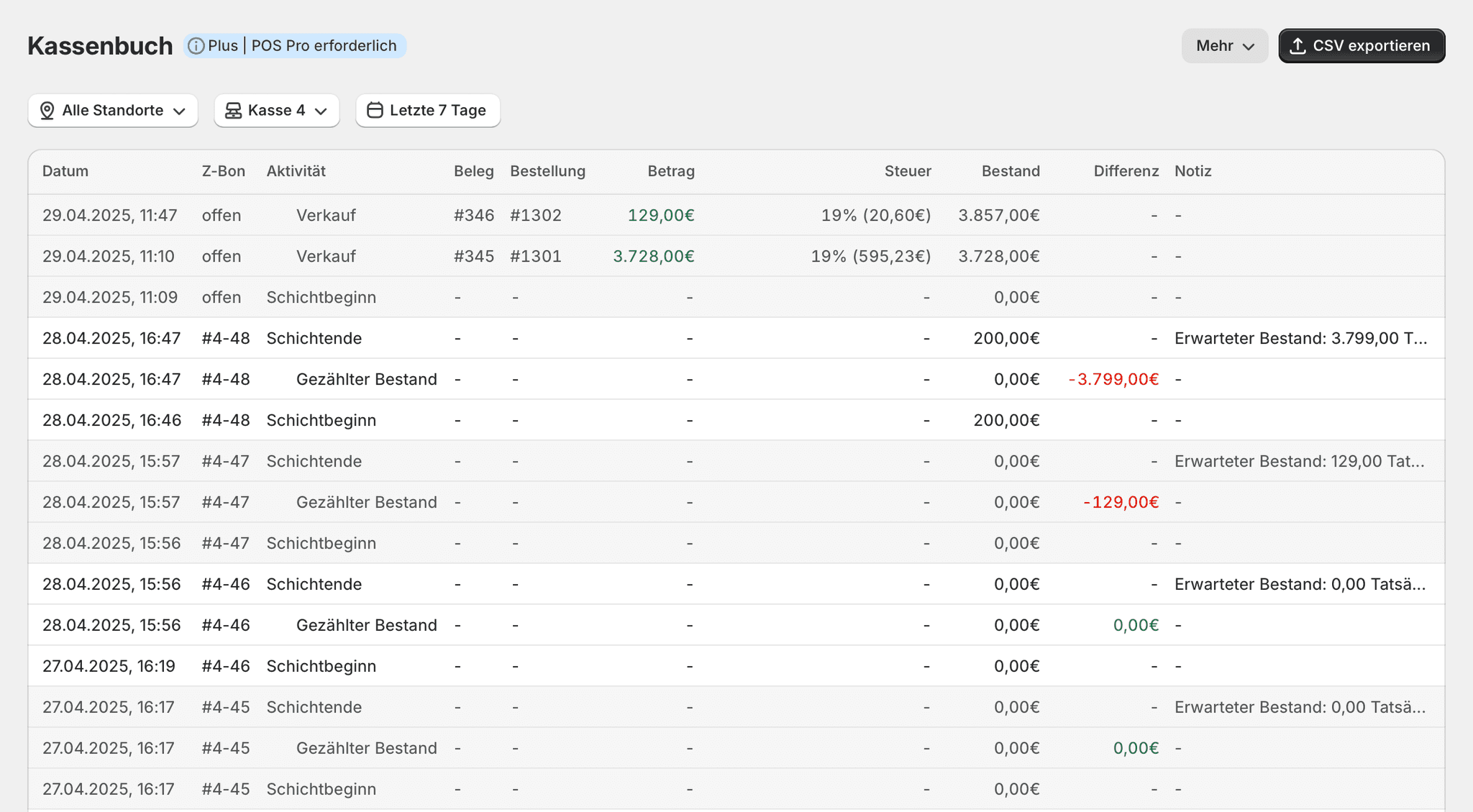Select the red -3.799,00€ difference value
Screen dimensions: 1473x812
(x=1113, y=379)
